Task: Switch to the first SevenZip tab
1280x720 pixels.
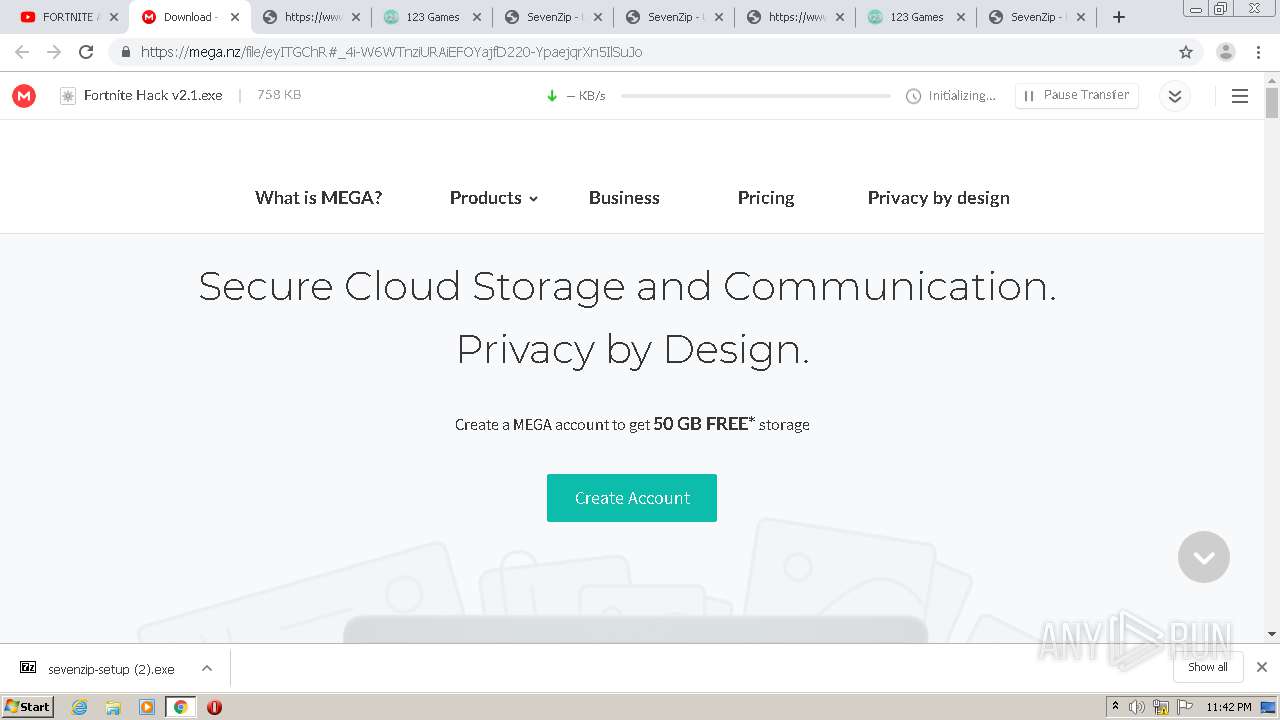Action: (553, 17)
